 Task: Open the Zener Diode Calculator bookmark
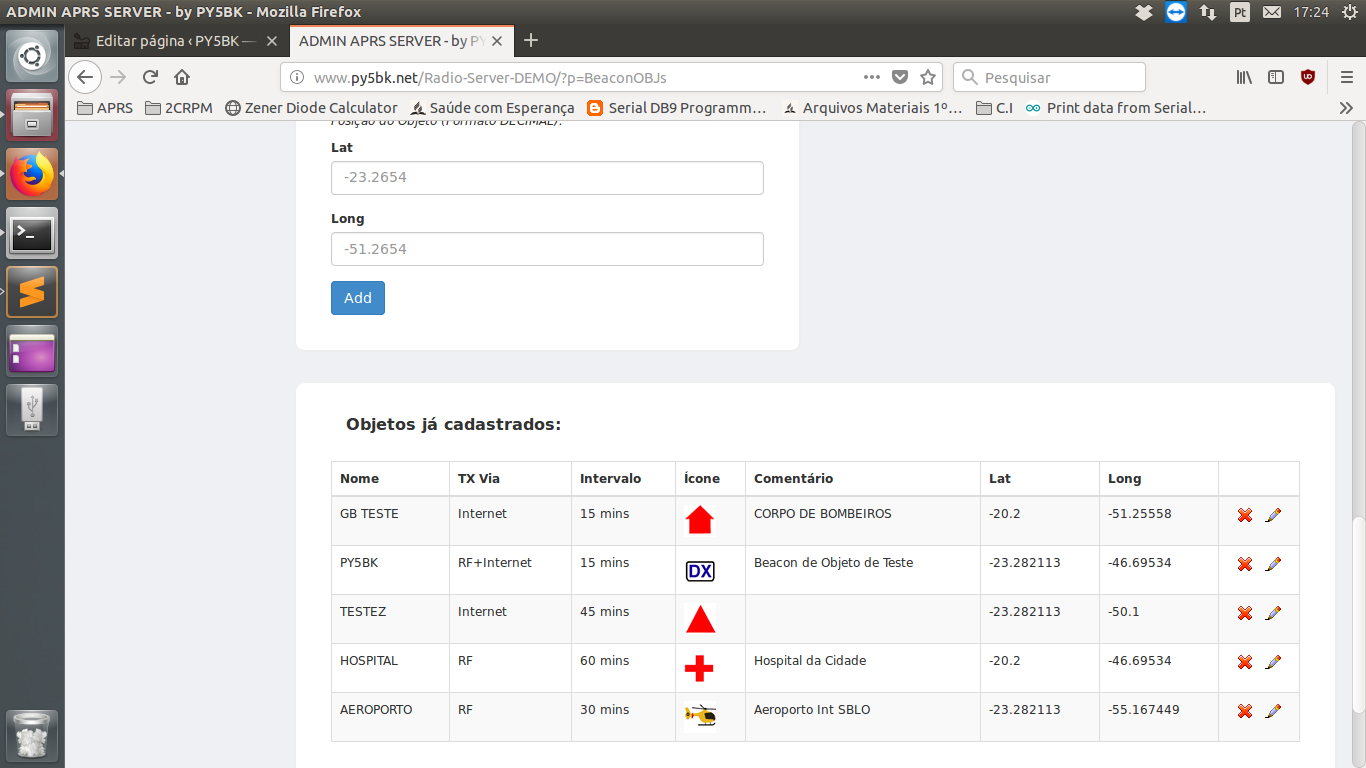point(311,108)
